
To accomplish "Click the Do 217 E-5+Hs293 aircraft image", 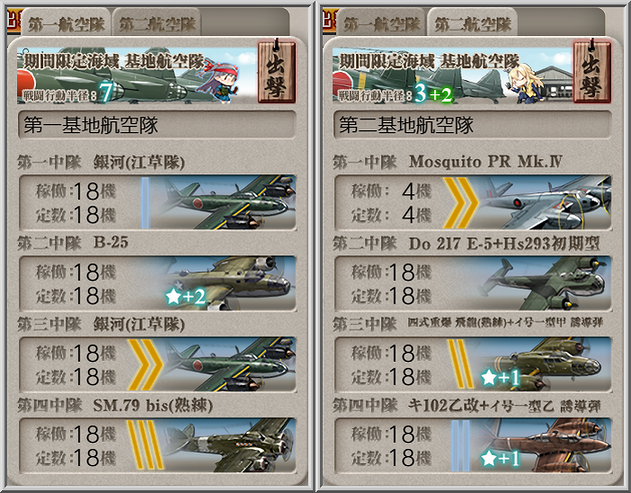I will pyautogui.click(x=545, y=283).
